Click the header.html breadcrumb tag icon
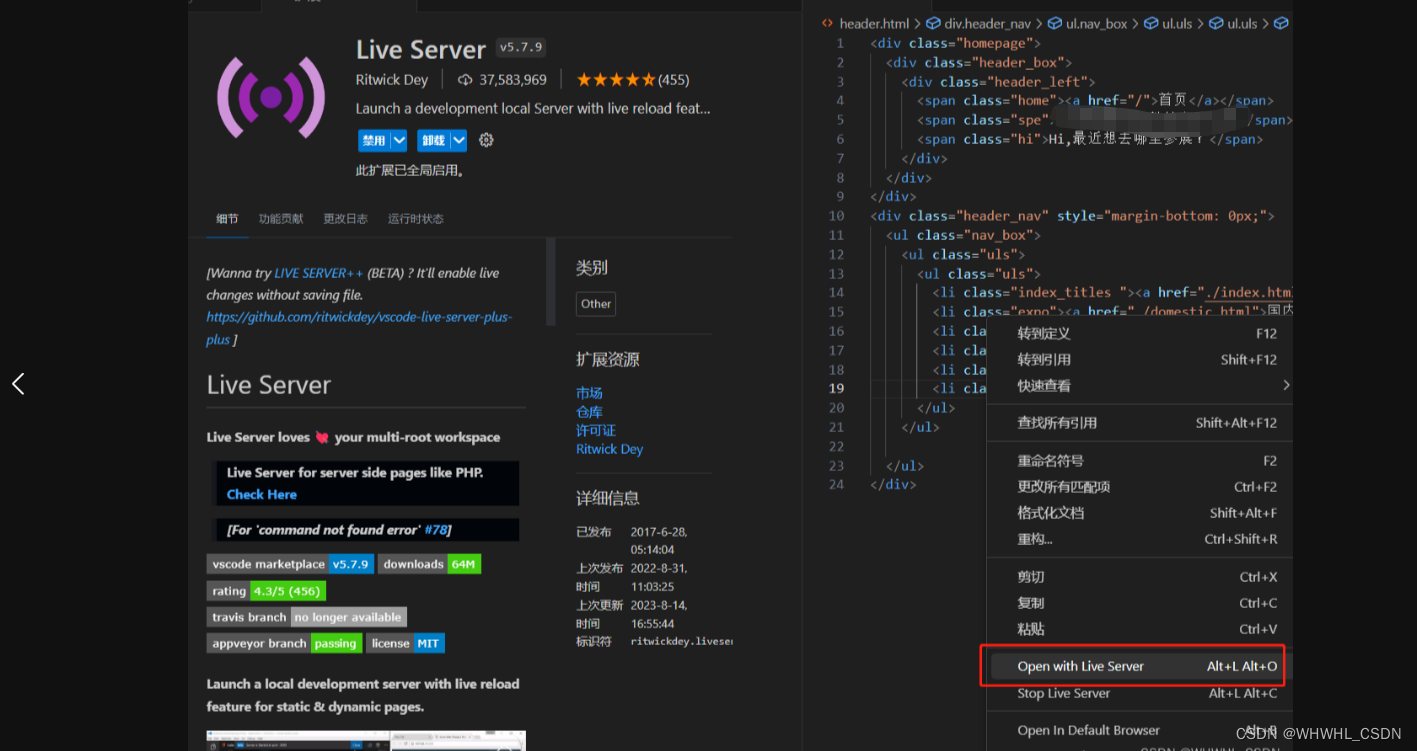Viewport: 1417px width, 751px height. pyautogui.click(x=826, y=22)
